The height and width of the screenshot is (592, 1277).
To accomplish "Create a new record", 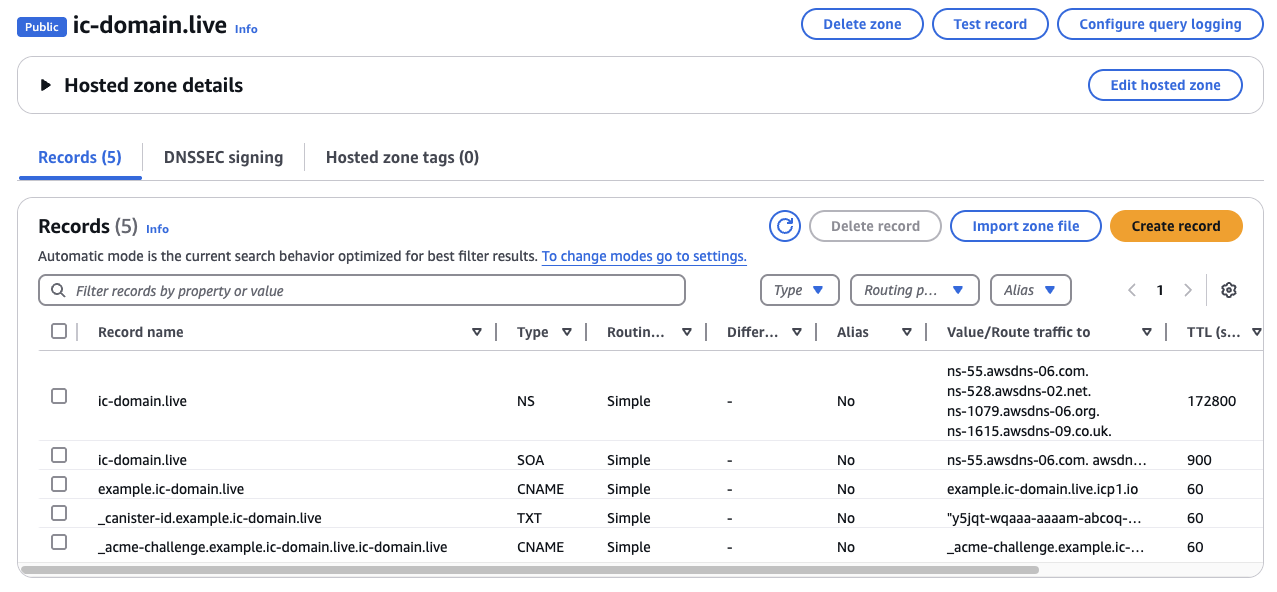I will tap(1175, 226).
